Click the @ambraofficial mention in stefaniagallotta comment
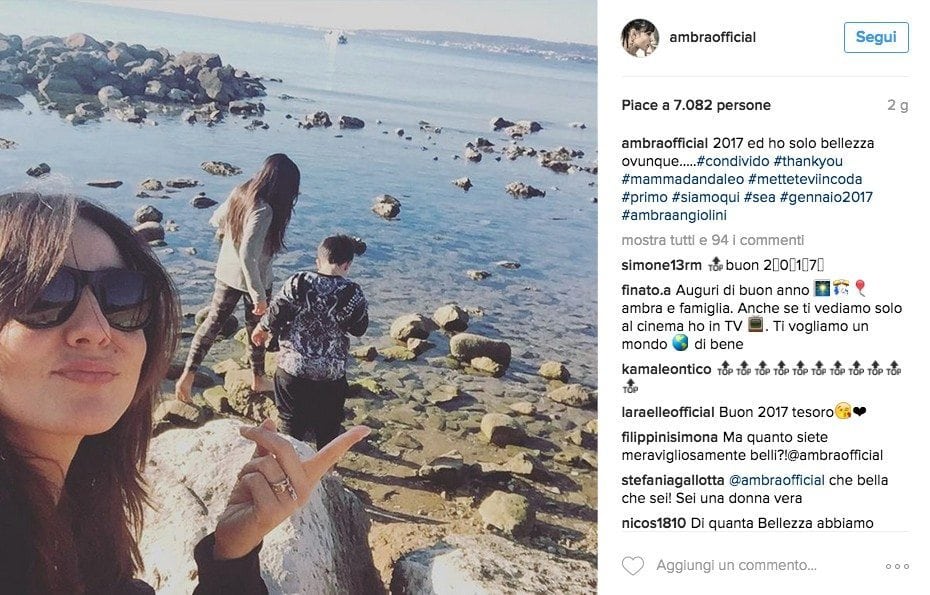This screenshot has width=930, height=595. (x=776, y=481)
